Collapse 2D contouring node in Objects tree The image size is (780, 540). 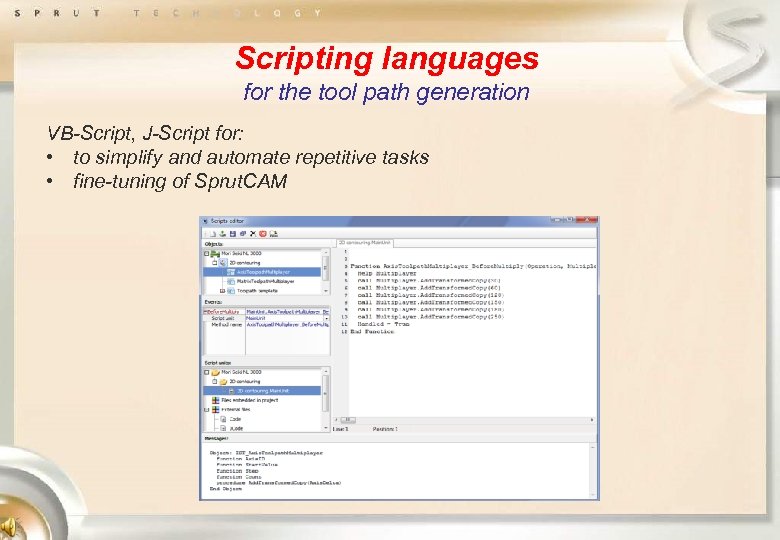point(214,263)
